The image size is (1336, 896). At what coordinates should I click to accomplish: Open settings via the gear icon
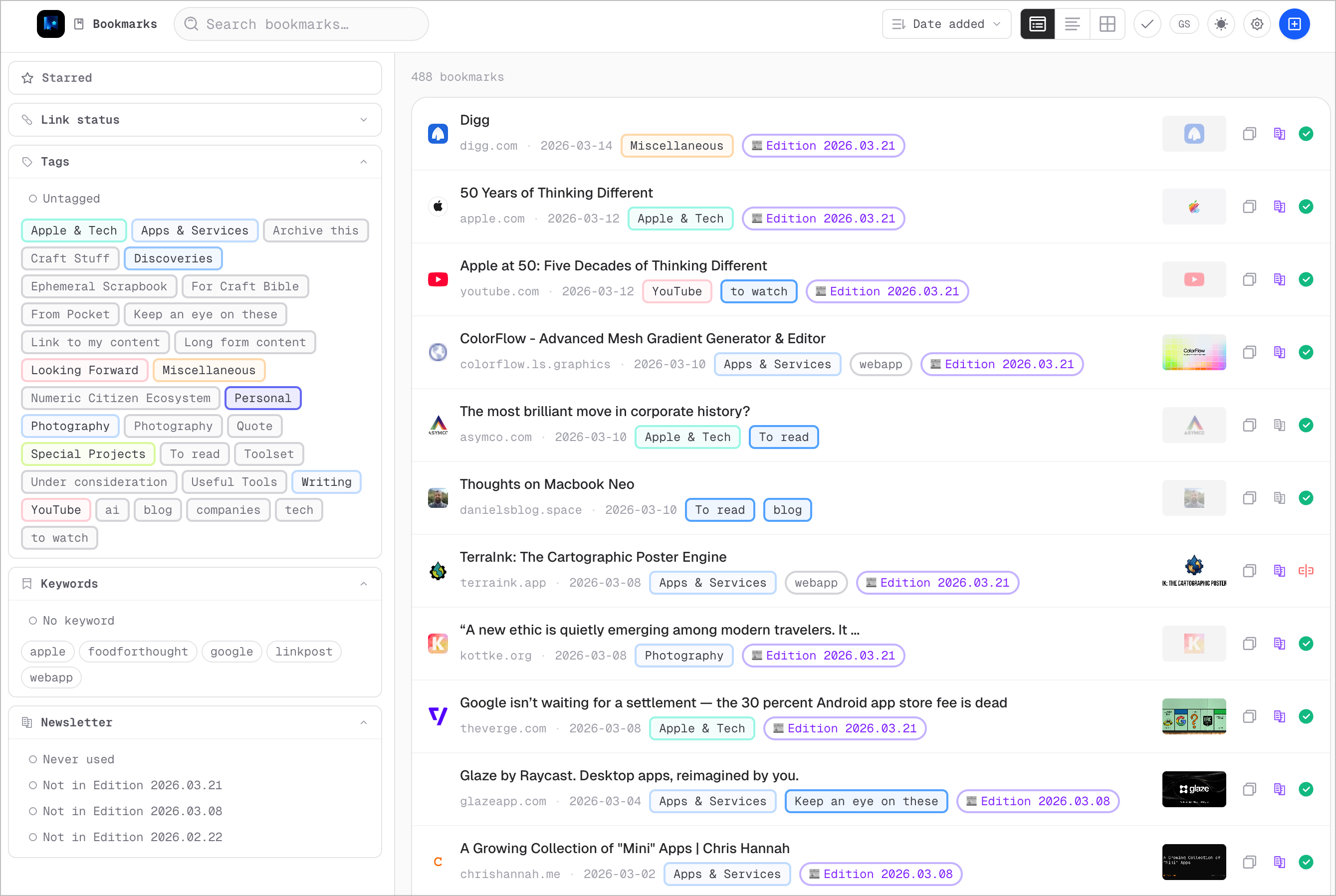[1257, 24]
